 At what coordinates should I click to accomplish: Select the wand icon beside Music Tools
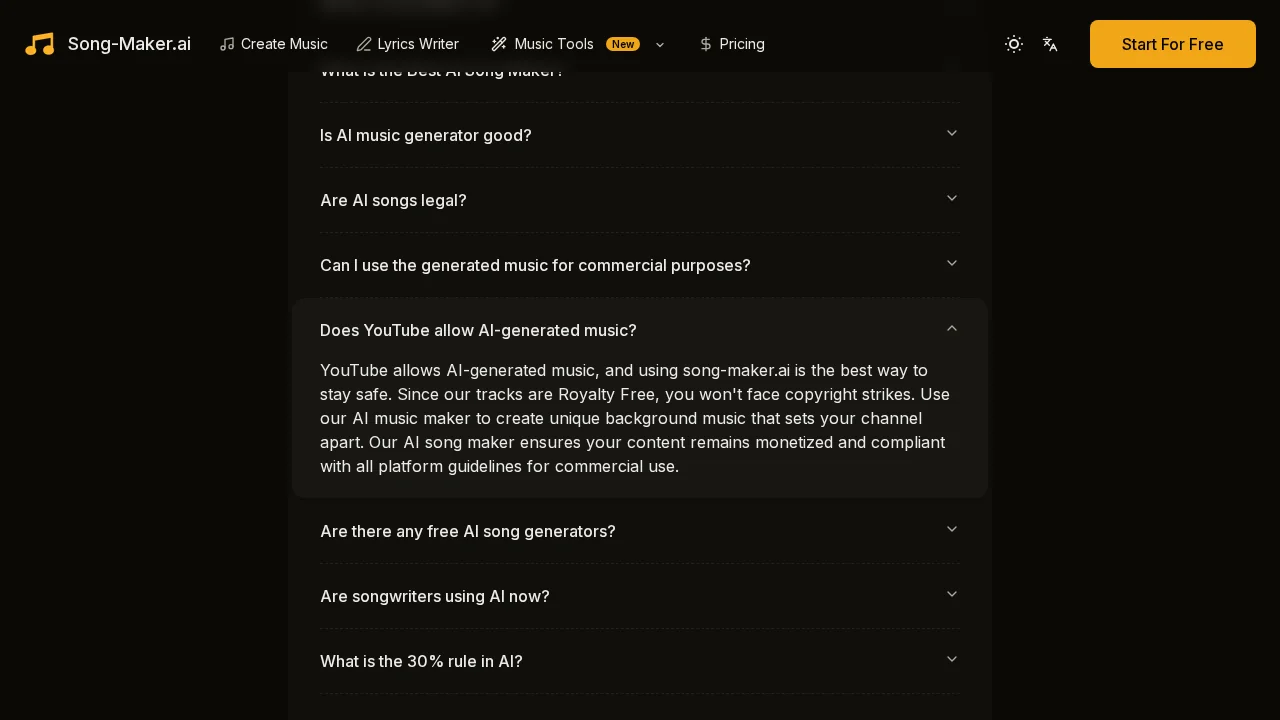pos(499,44)
